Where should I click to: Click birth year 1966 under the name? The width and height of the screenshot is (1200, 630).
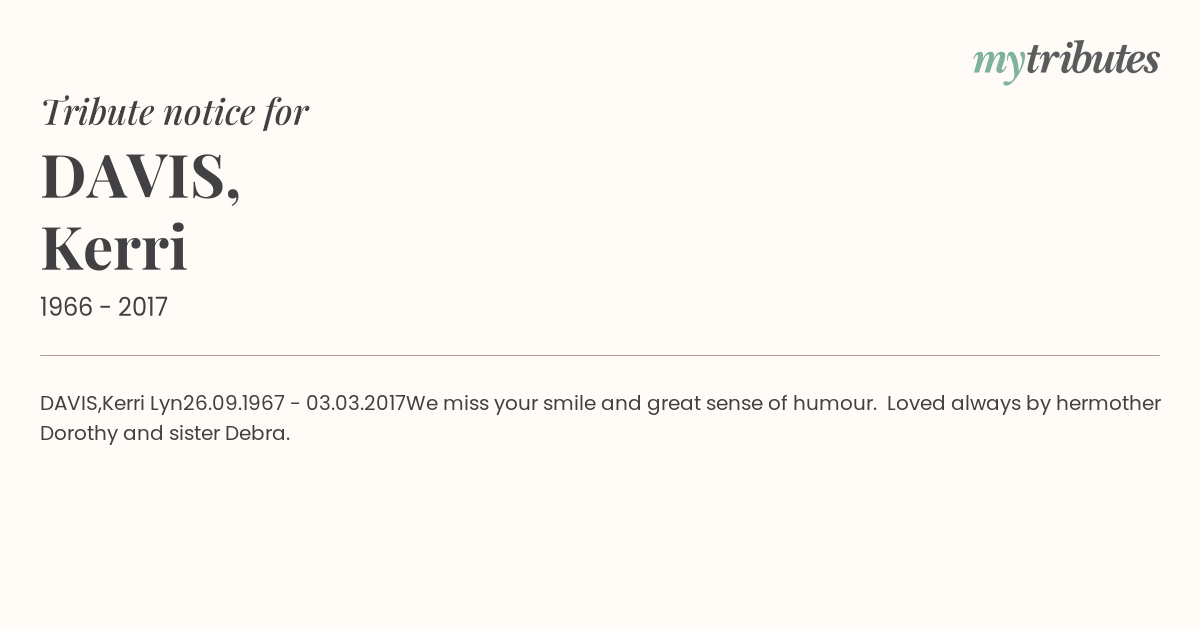coord(68,308)
